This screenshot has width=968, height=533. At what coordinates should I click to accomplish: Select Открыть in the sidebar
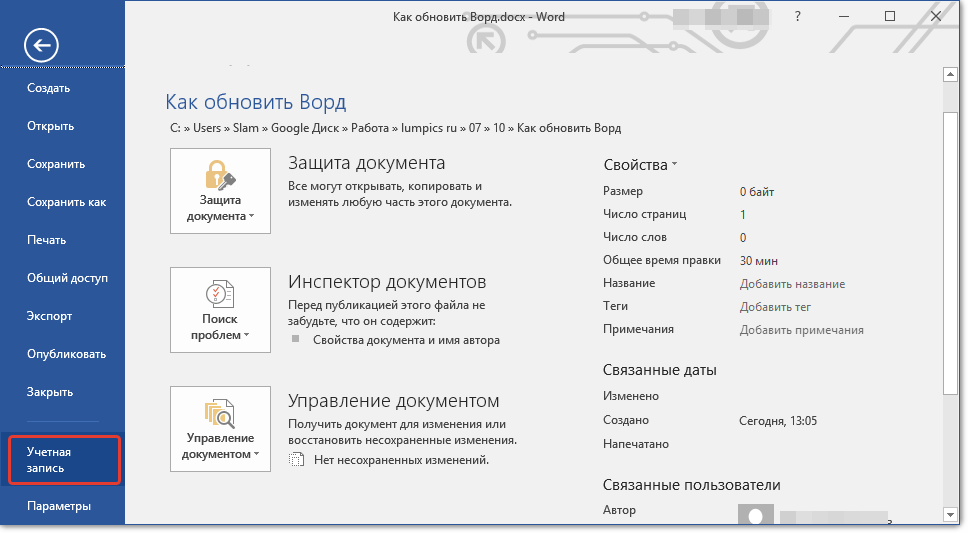pyautogui.click(x=51, y=126)
